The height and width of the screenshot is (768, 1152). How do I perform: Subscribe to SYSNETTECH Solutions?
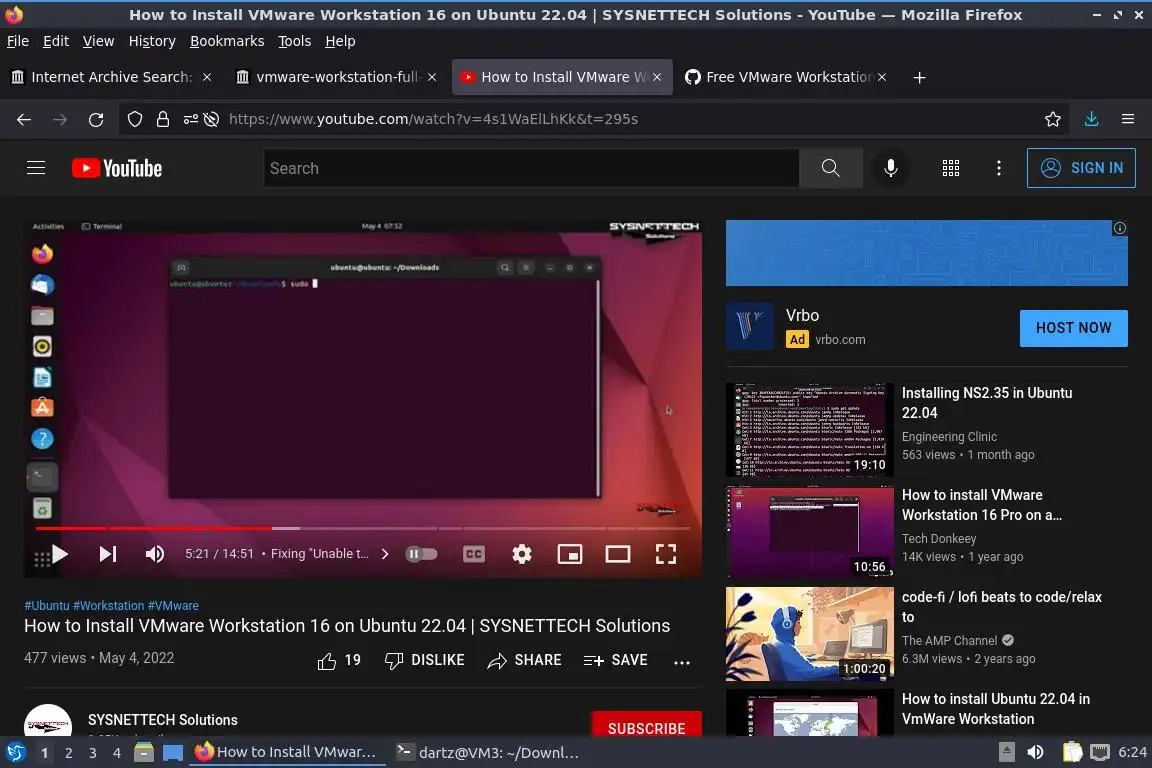pyautogui.click(x=647, y=725)
